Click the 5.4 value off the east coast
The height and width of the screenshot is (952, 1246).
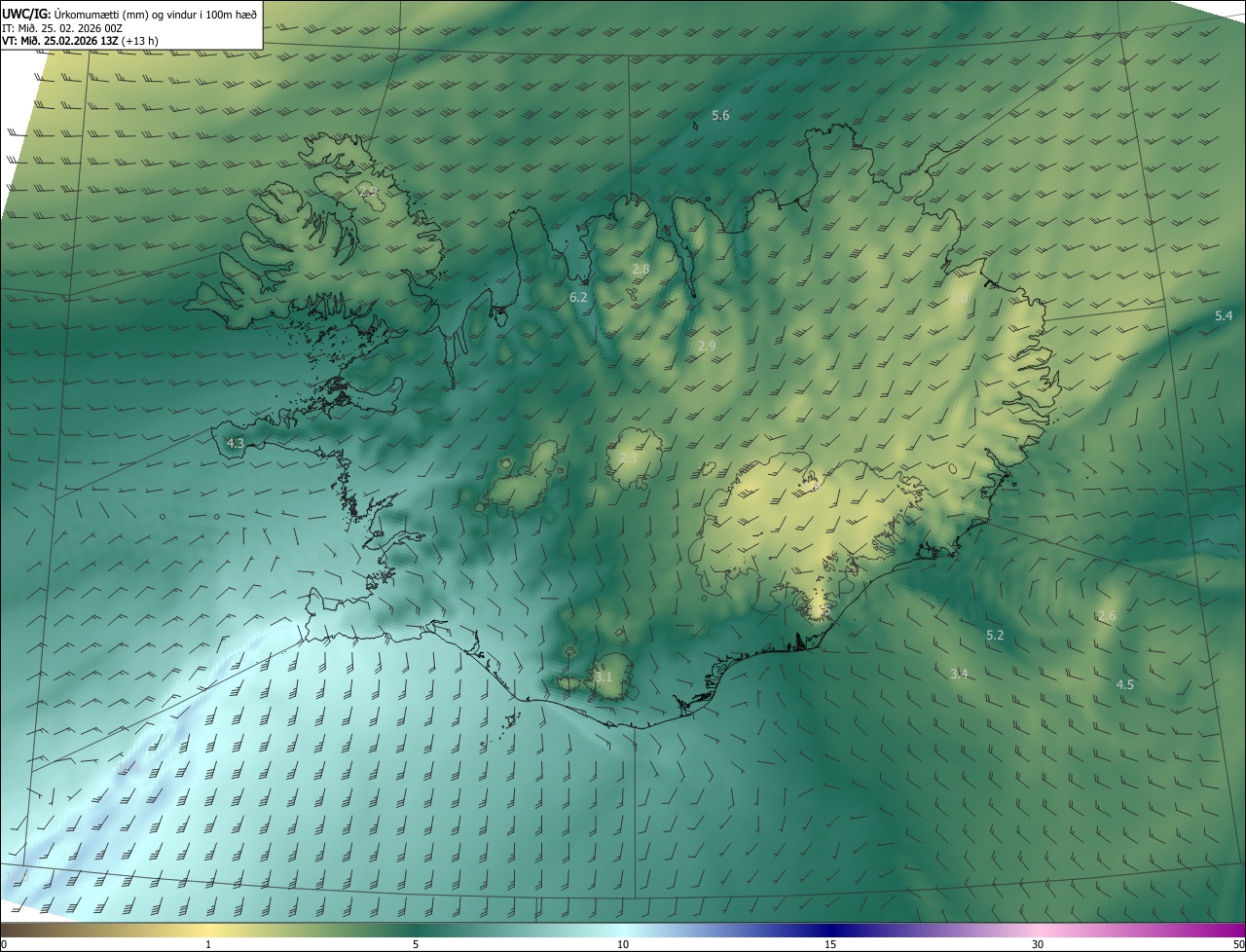click(1224, 316)
